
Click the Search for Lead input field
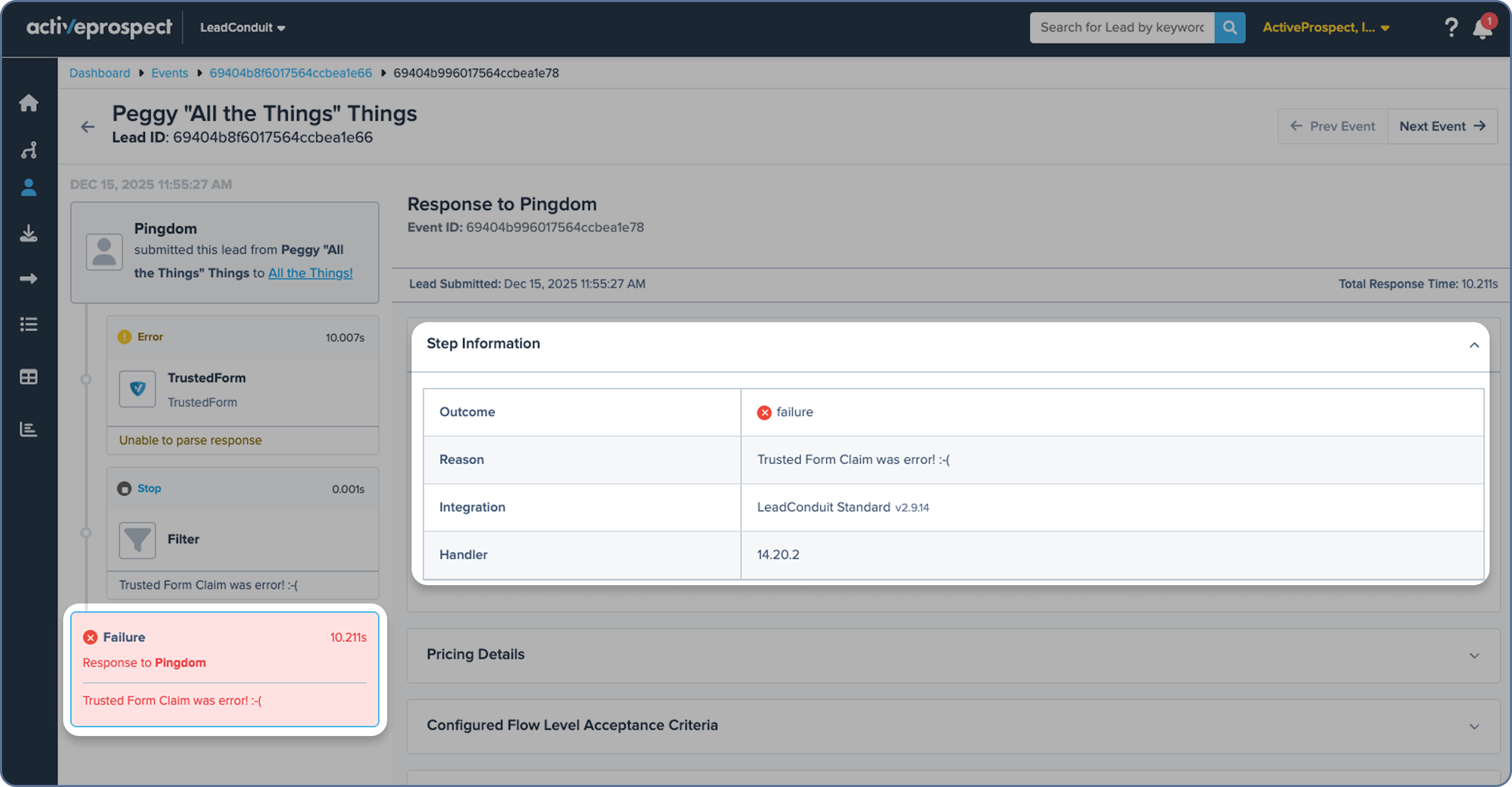1122,28
